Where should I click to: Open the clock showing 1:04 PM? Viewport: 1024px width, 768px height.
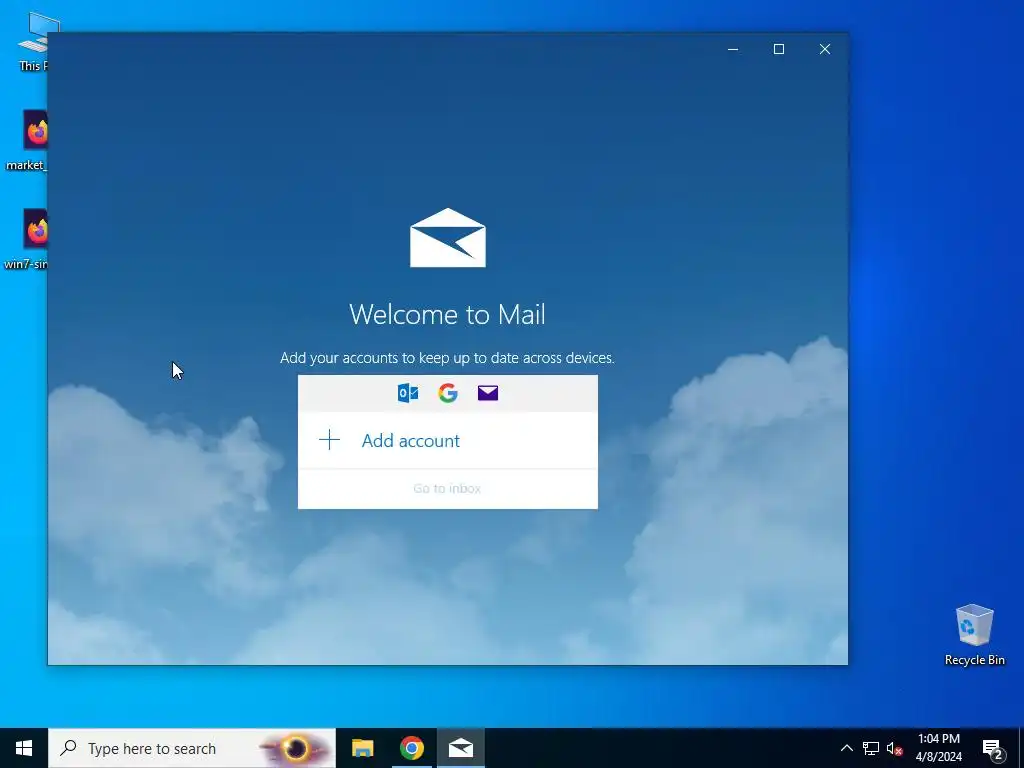tap(938, 748)
